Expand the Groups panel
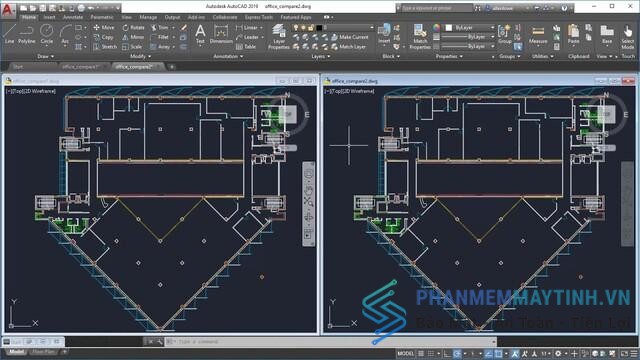Viewport: 640px width, 360px height. coord(509,56)
